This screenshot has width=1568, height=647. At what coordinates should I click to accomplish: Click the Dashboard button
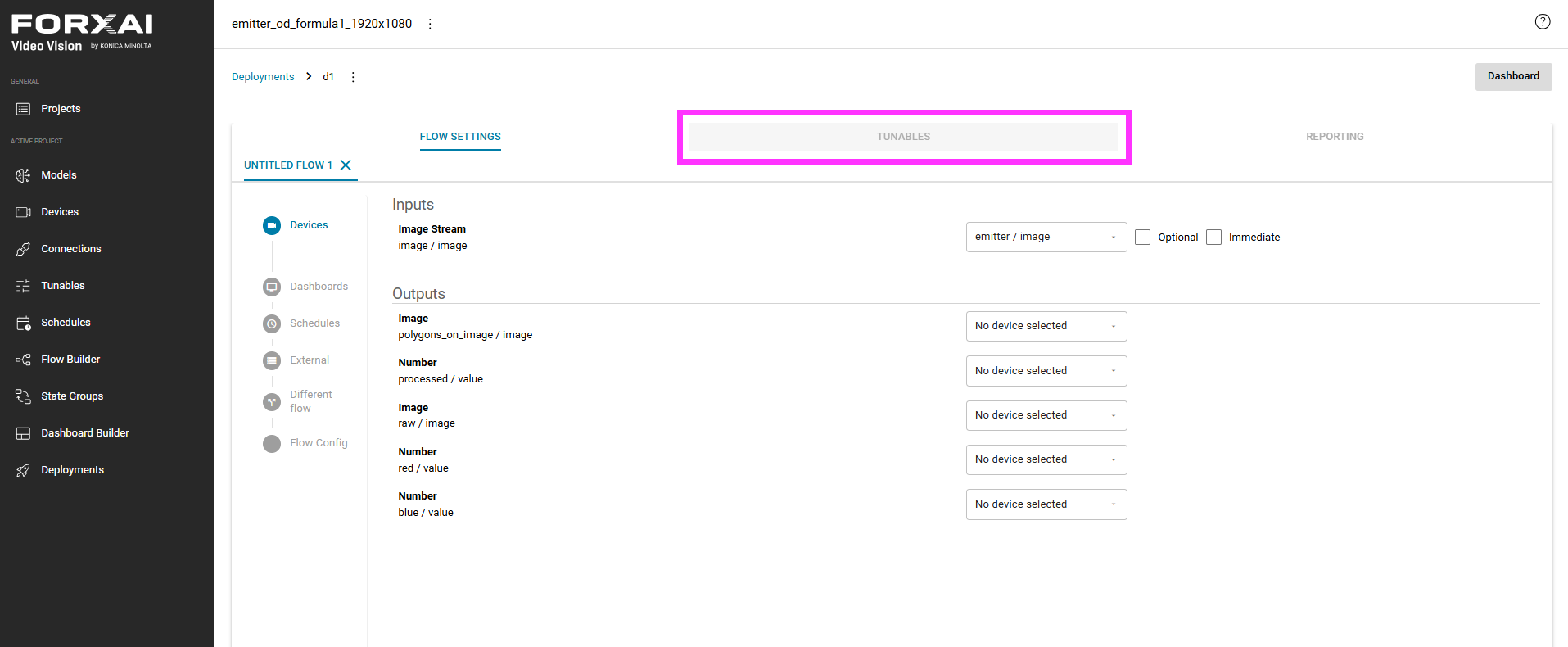[x=1513, y=76]
